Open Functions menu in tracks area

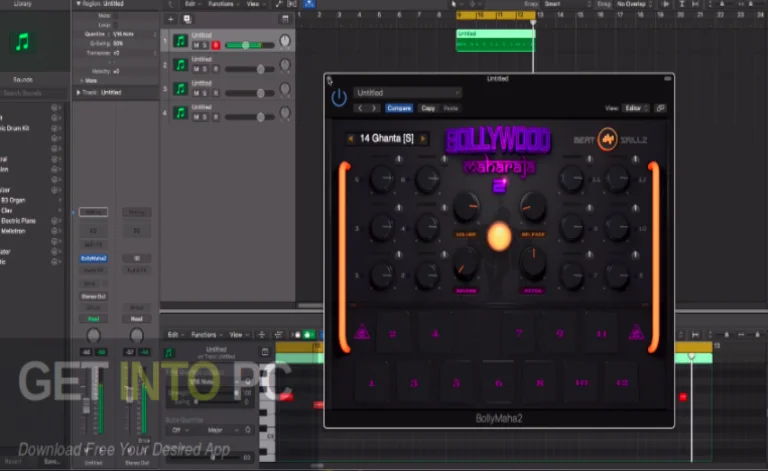(x=223, y=4)
